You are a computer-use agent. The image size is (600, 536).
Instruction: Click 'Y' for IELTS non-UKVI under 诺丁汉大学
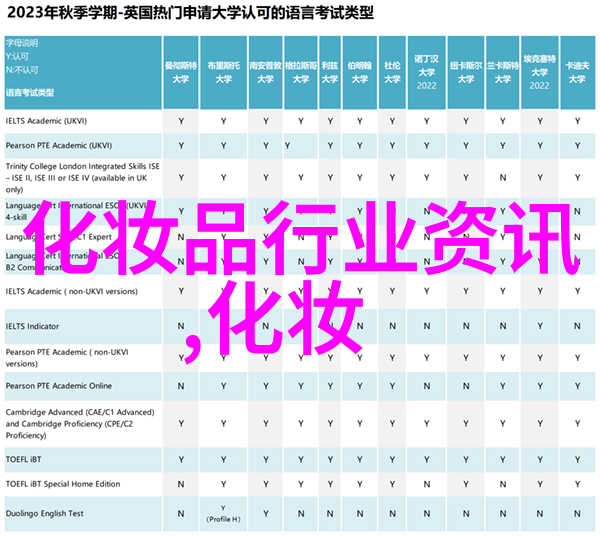pos(427,292)
